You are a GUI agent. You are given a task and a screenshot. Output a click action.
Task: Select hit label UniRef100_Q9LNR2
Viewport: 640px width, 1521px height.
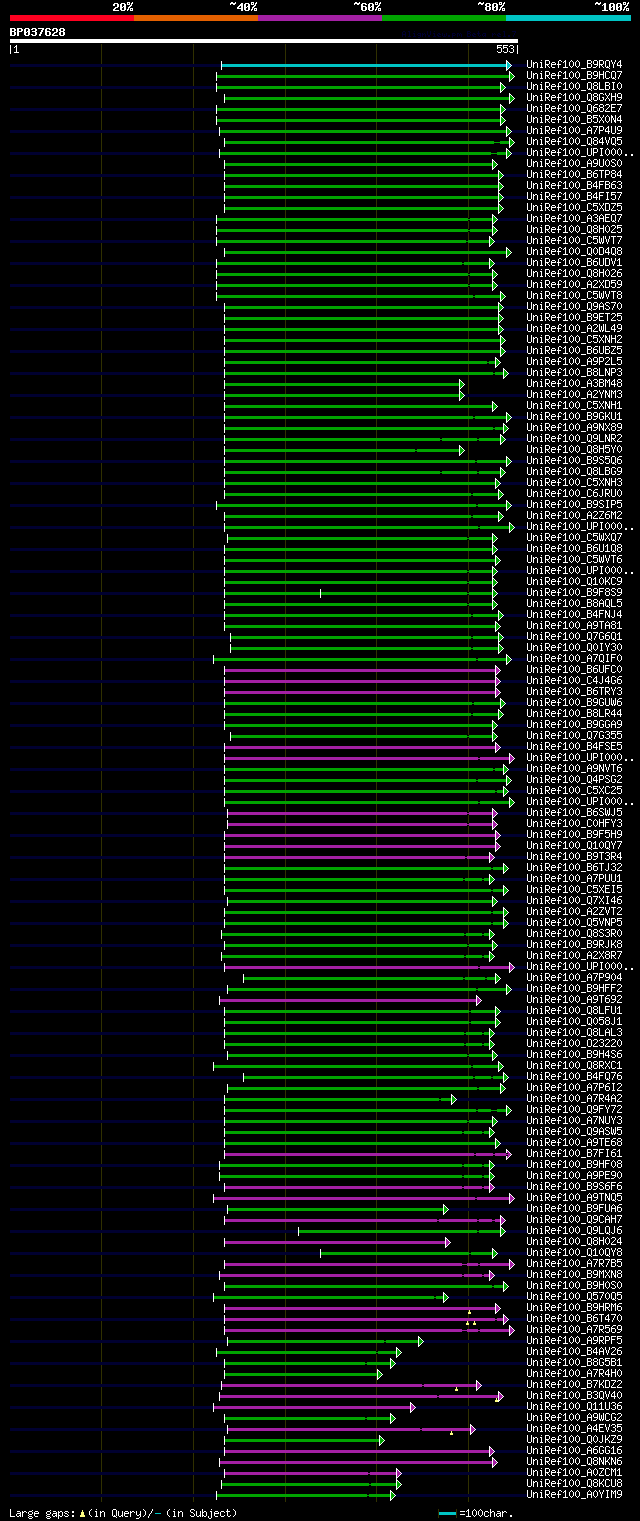point(574,438)
